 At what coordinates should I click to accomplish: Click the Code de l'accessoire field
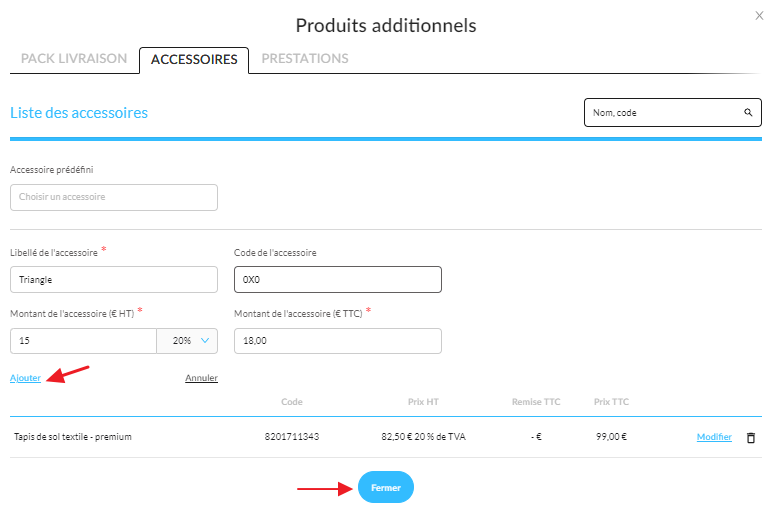(338, 280)
